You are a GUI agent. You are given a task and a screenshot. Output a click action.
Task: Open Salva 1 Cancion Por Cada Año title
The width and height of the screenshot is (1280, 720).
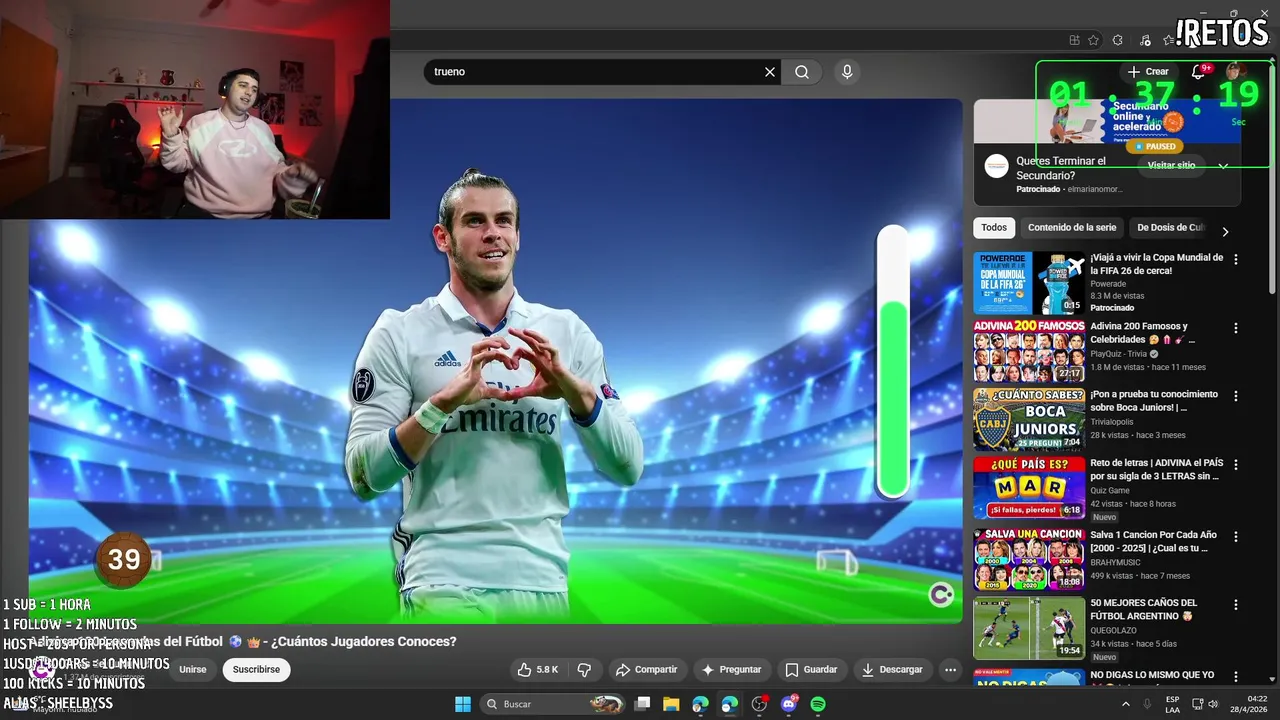coord(1154,542)
